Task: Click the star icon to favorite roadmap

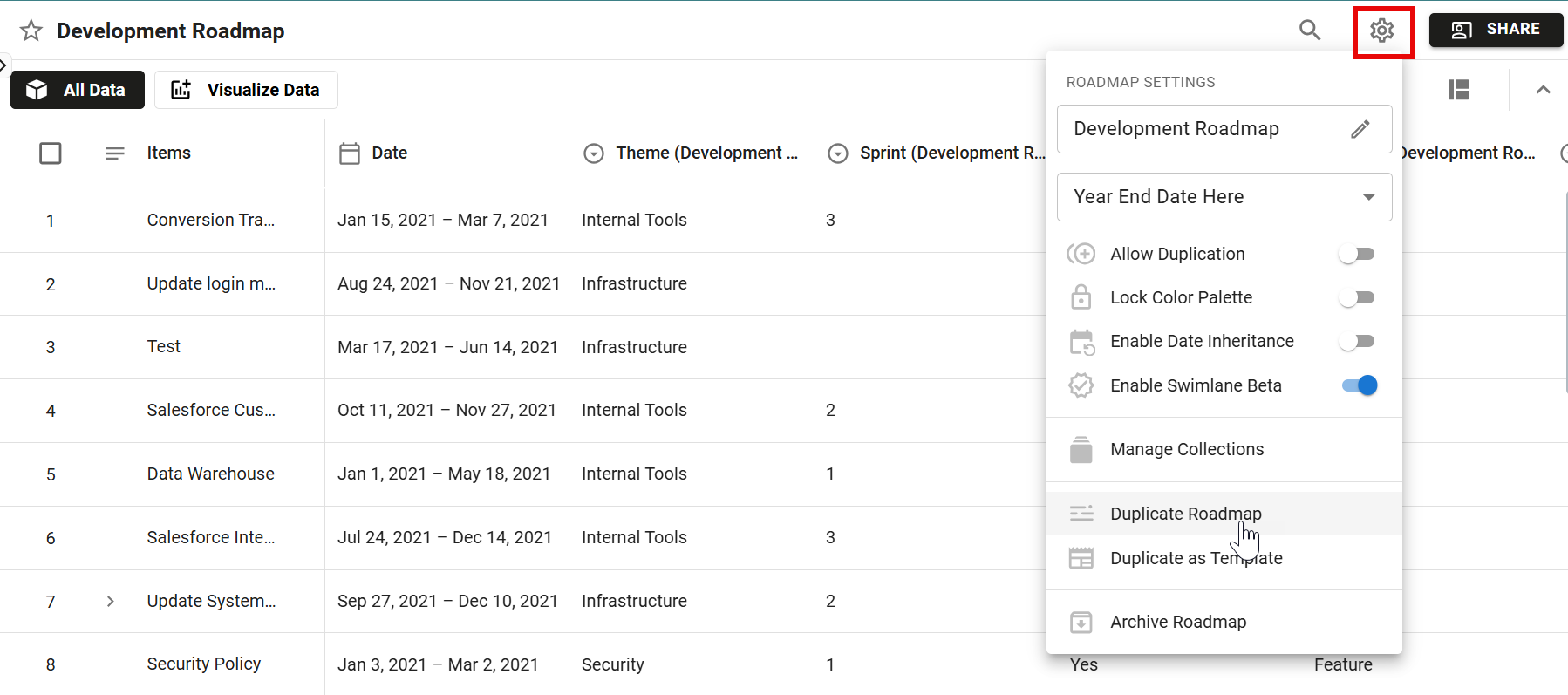Action: click(x=31, y=31)
